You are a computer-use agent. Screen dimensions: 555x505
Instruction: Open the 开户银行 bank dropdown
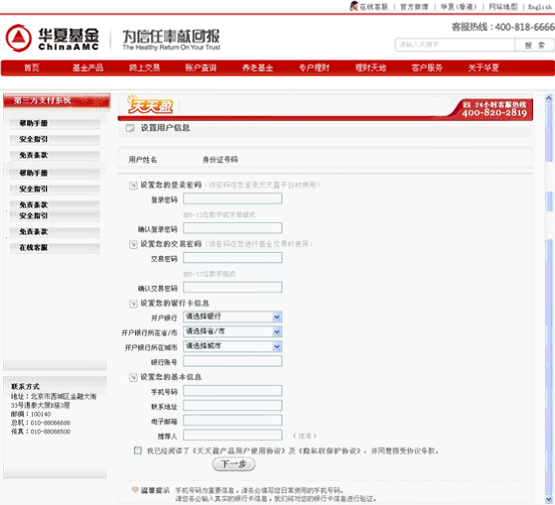tap(233, 317)
